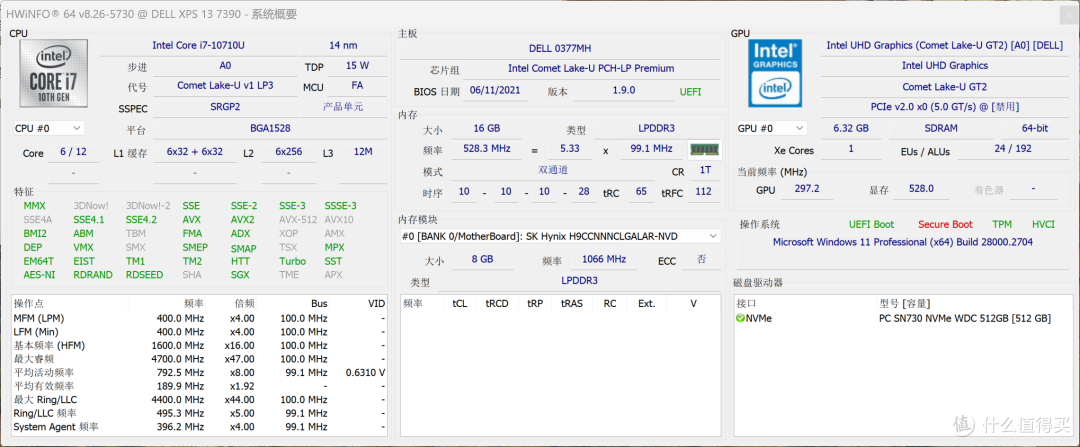Screen dimensions: 1080x447
Task: Click the Intel Comet Lake-U PCH-LP Premium chipset field
Action: tap(591, 69)
